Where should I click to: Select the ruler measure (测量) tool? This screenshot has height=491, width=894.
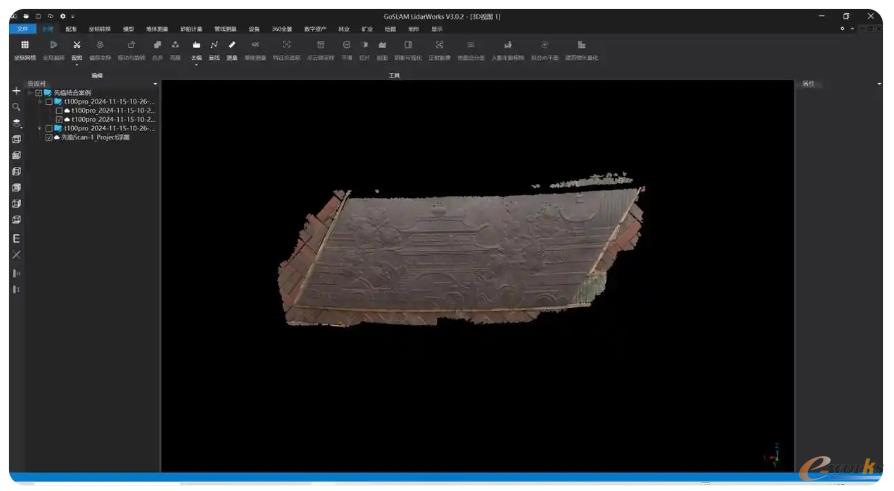coord(231,44)
